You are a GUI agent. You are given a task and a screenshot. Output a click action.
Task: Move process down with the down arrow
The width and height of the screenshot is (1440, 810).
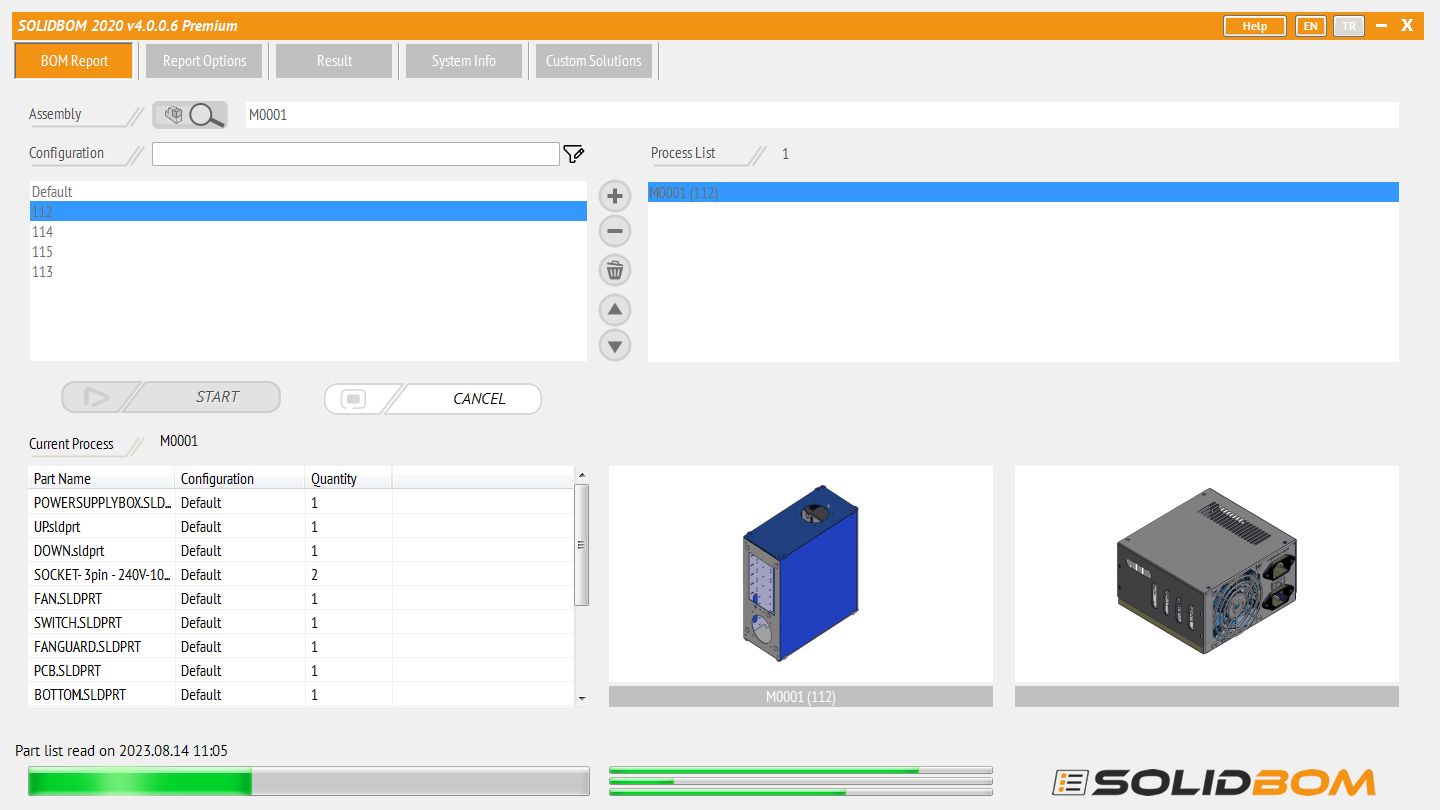tap(615, 346)
